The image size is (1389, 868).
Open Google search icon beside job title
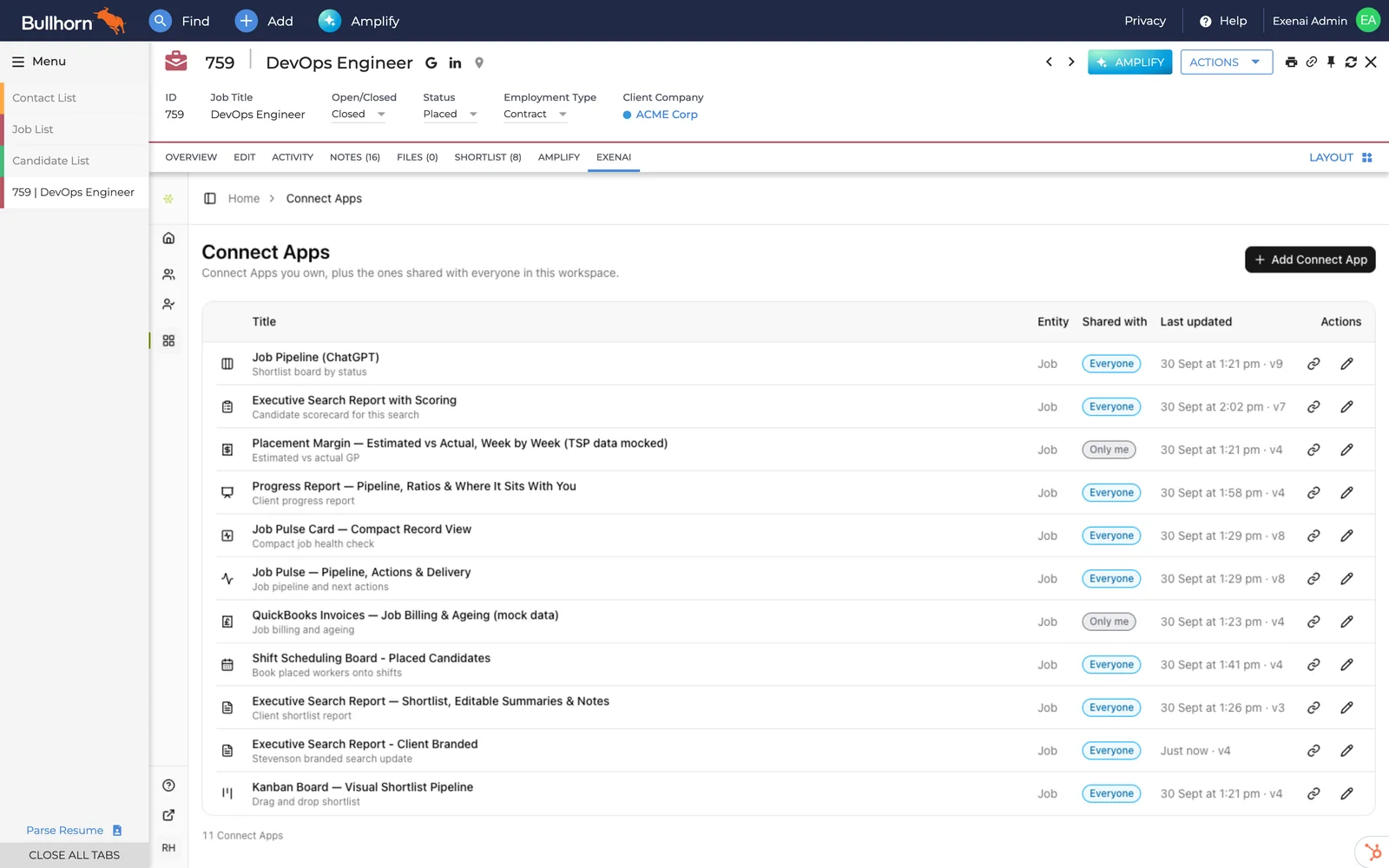431,62
